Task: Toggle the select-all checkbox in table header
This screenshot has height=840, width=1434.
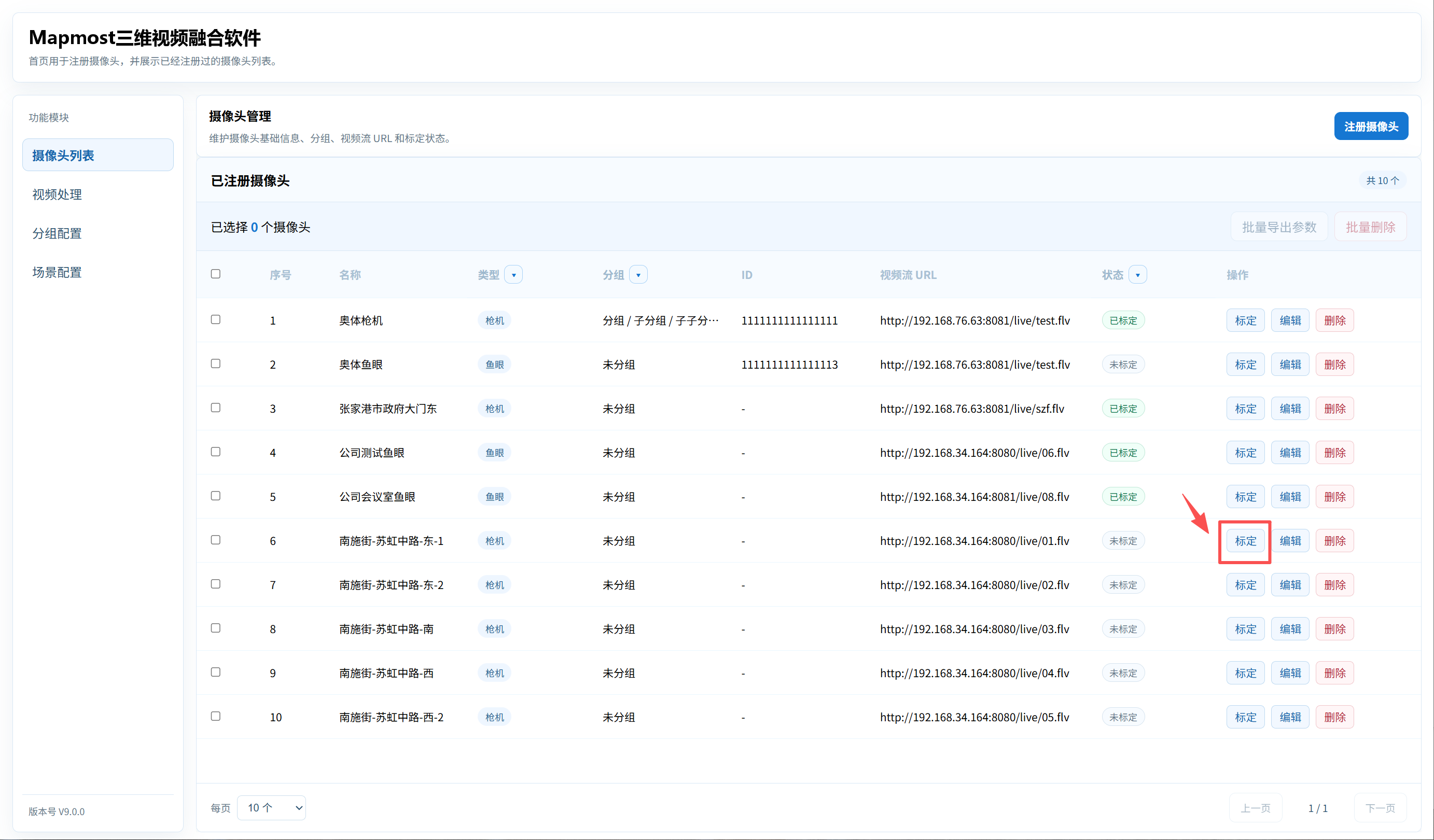Action: 216,274
